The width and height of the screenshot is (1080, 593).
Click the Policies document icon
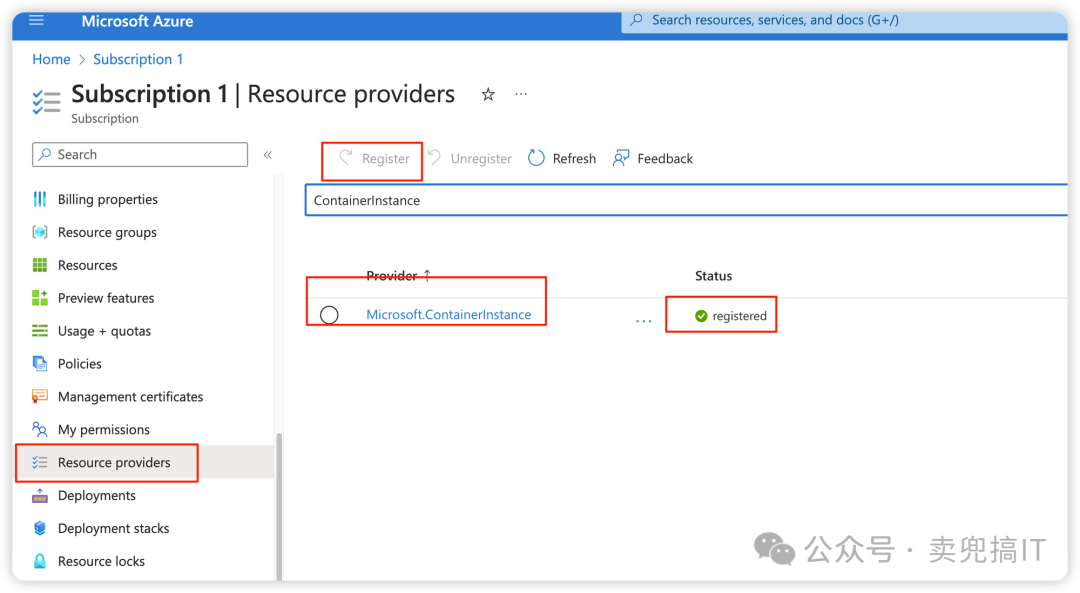(40, 364)
